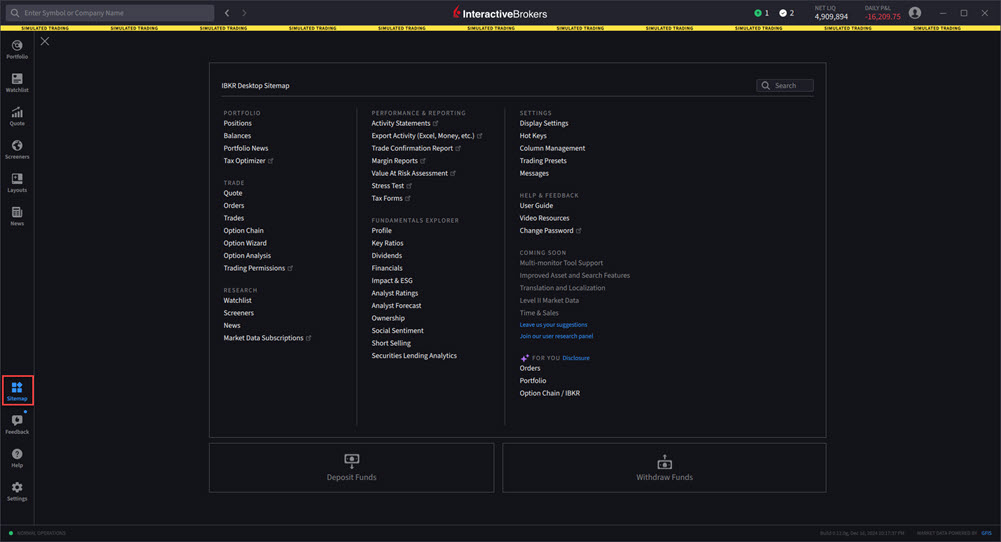Open Profile under Fundamentals Explorer
Screen dimensions: 1001x542
point(382,230)
